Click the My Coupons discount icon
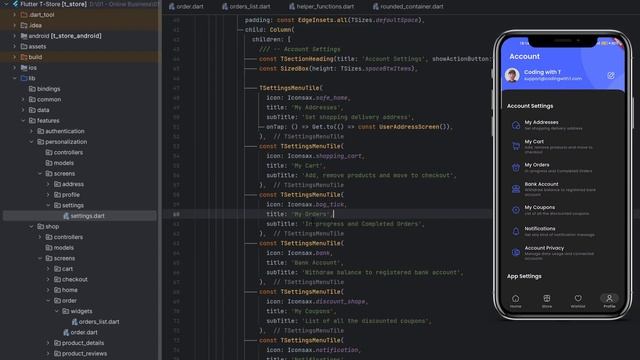 [516, 210]
